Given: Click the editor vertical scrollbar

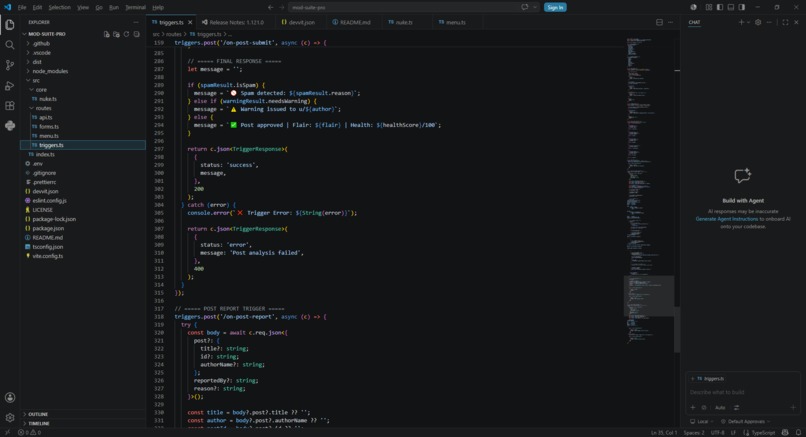Looking at the screenshot, I should (x=677, y=329).
